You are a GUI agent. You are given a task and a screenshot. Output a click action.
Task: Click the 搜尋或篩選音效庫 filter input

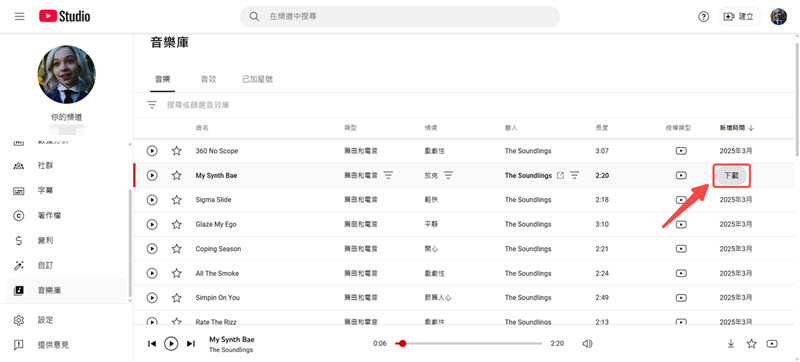tap(198, 105)
